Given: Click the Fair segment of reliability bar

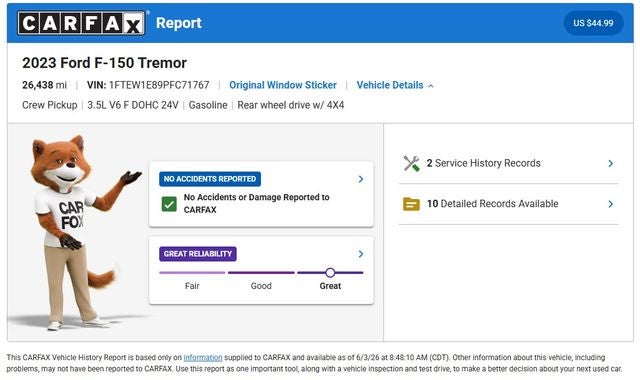Looking at the screenshot, I should coord(192,273).
